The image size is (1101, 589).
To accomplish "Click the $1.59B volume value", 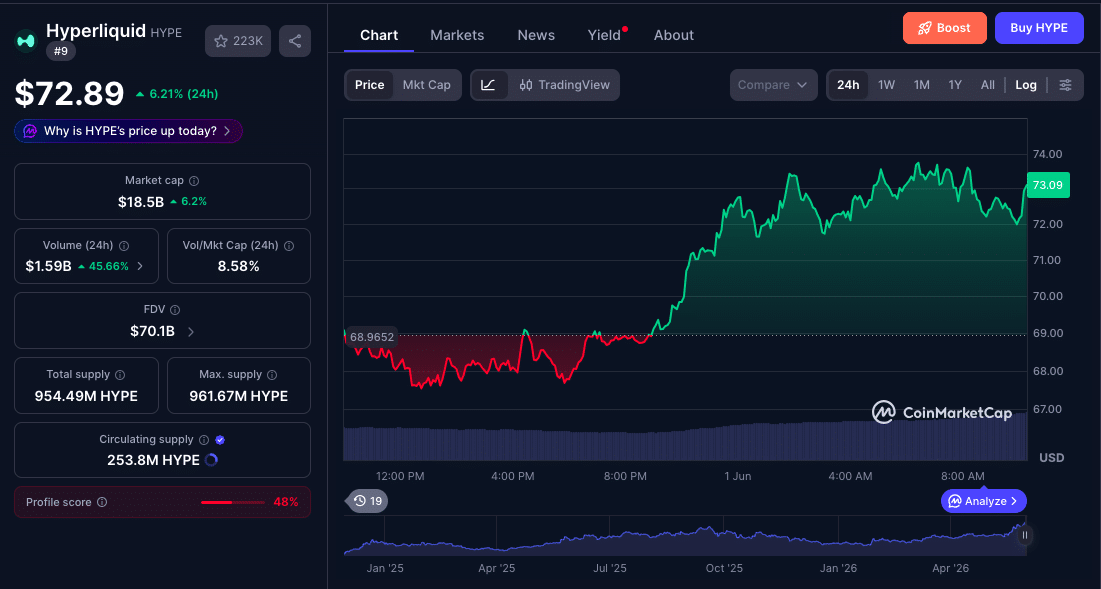I will coord(48,266).
